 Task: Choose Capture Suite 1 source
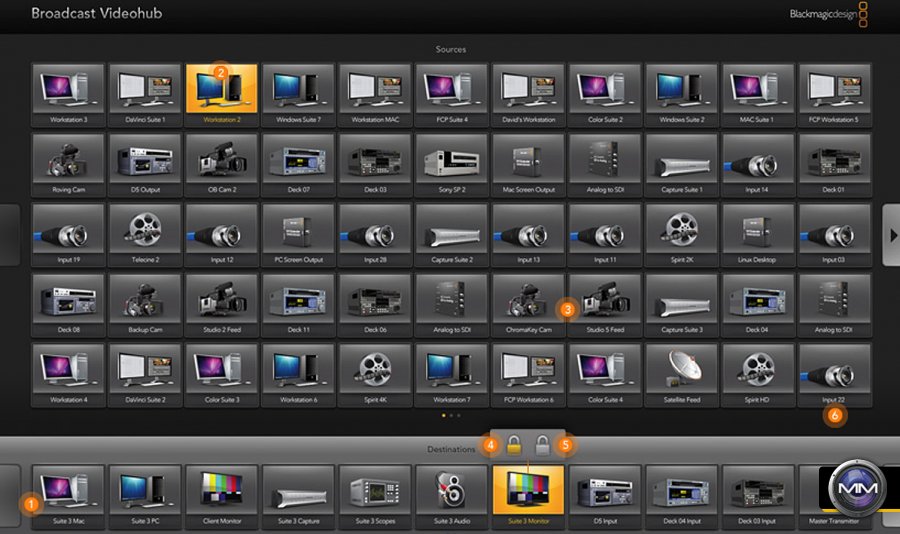(682, 165)
